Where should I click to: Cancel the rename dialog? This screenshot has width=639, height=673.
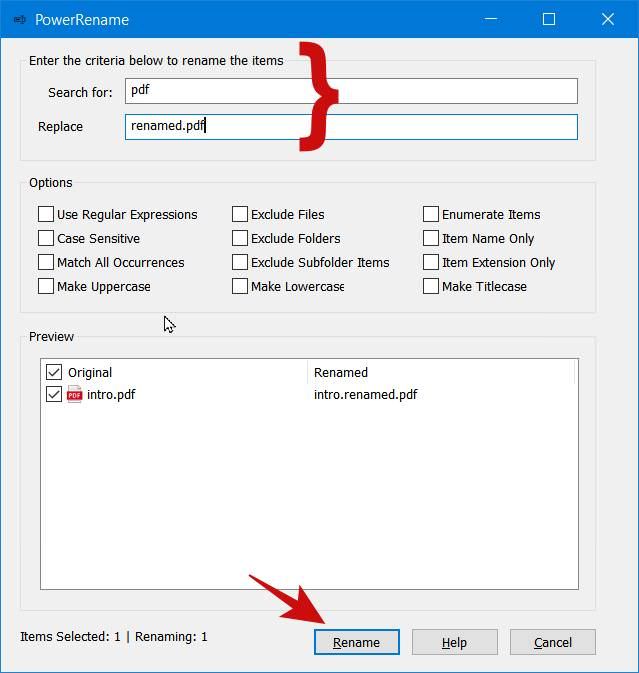(553, 643)
